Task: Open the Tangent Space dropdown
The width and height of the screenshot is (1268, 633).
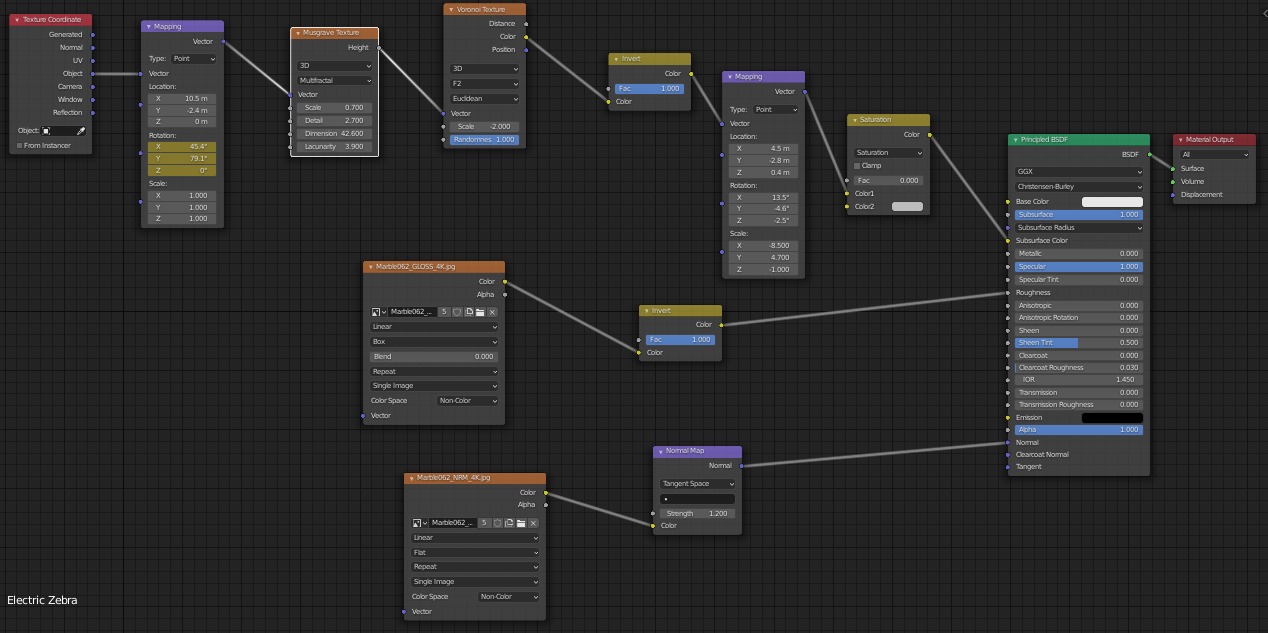Action: coord(697,484)
